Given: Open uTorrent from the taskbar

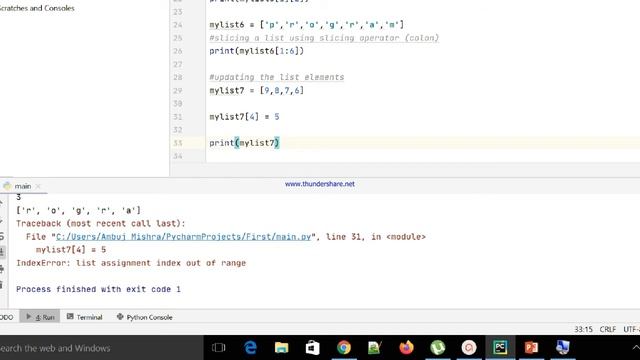Looking at the screenshot, I should click(438, 347).
